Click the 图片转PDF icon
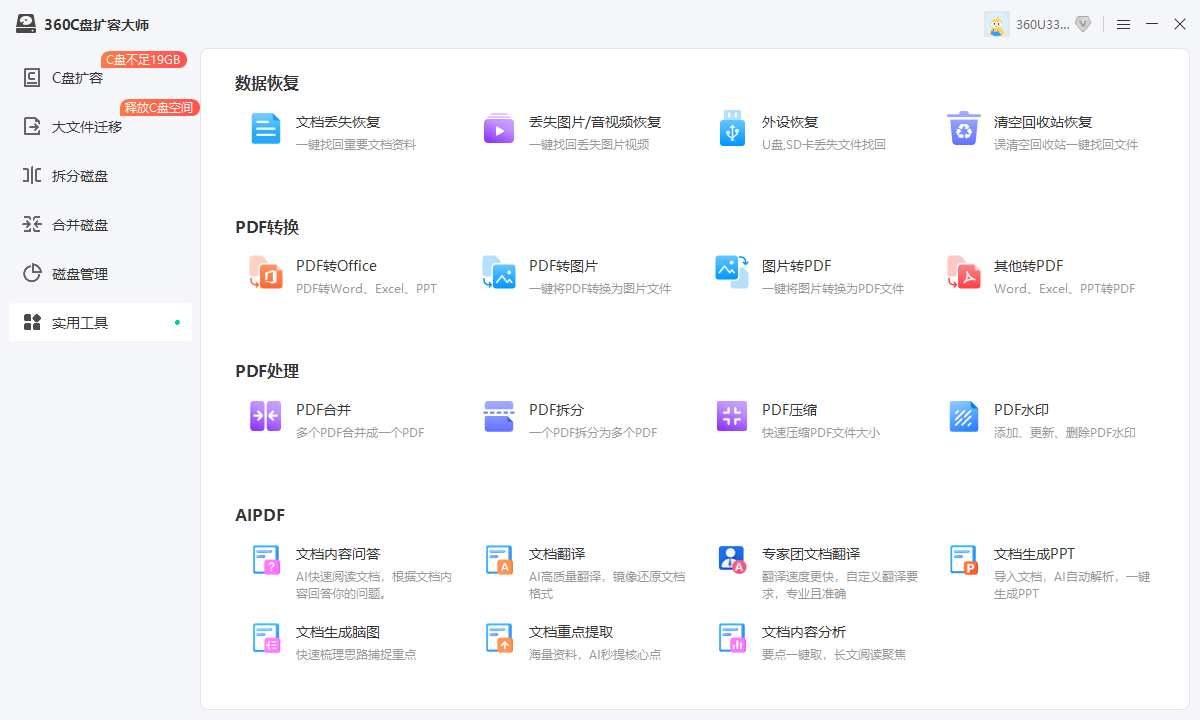The image size is (1200, 720). 732,272
